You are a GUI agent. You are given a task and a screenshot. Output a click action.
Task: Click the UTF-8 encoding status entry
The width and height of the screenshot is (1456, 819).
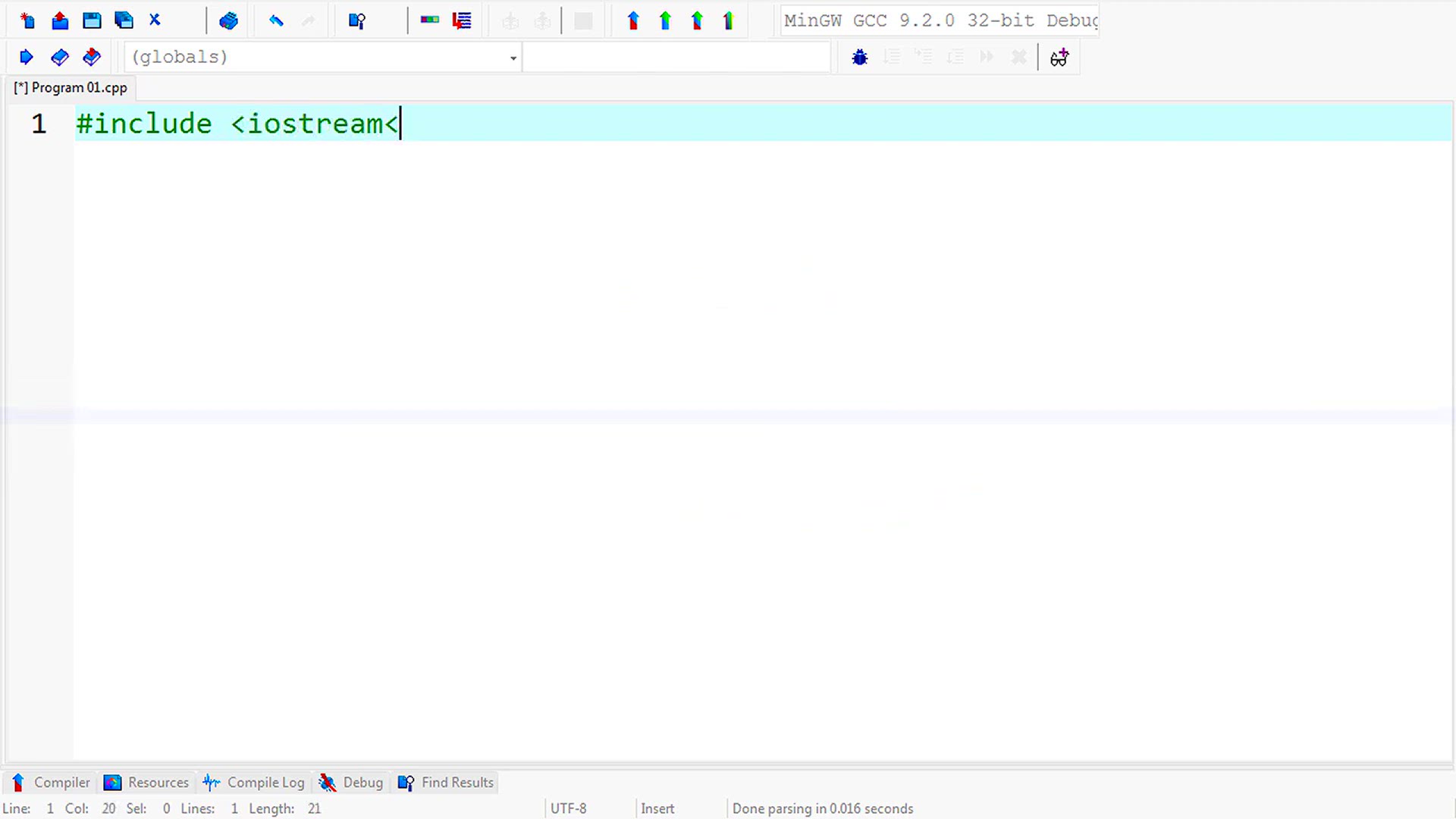point(569,808)
